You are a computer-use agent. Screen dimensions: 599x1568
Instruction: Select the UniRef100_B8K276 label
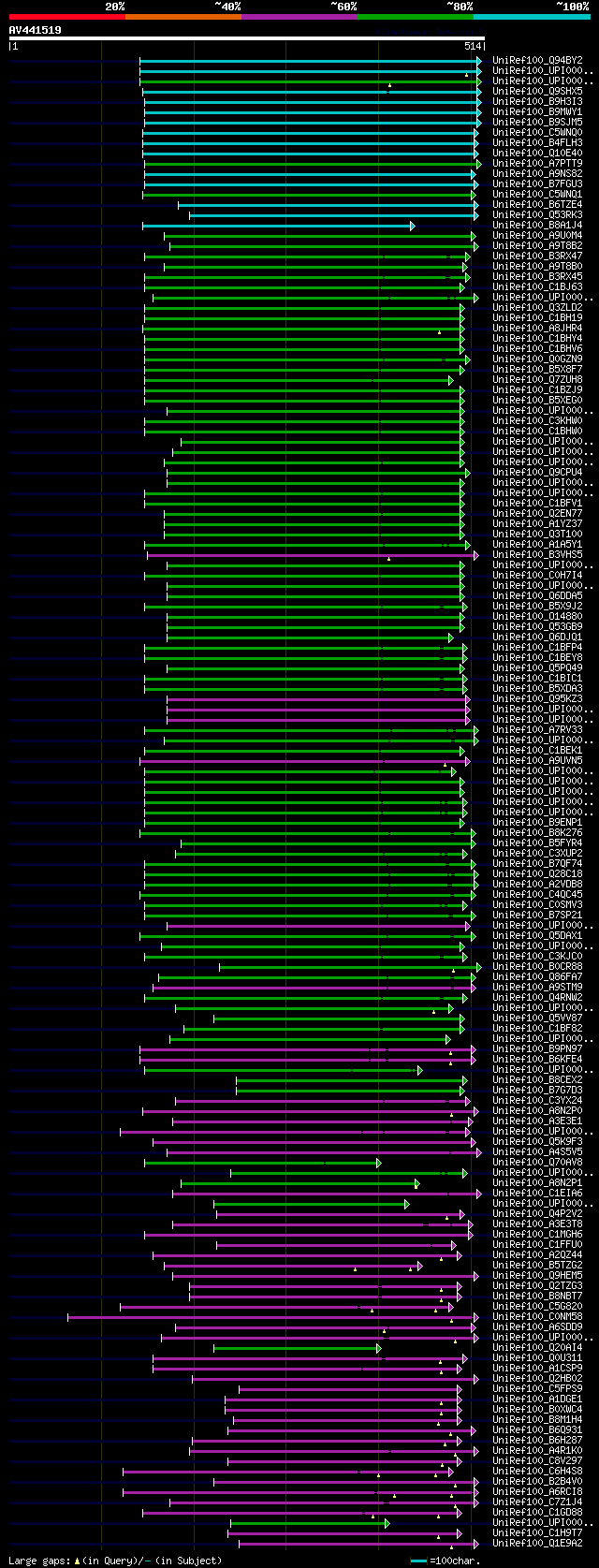tap(537, 832)
